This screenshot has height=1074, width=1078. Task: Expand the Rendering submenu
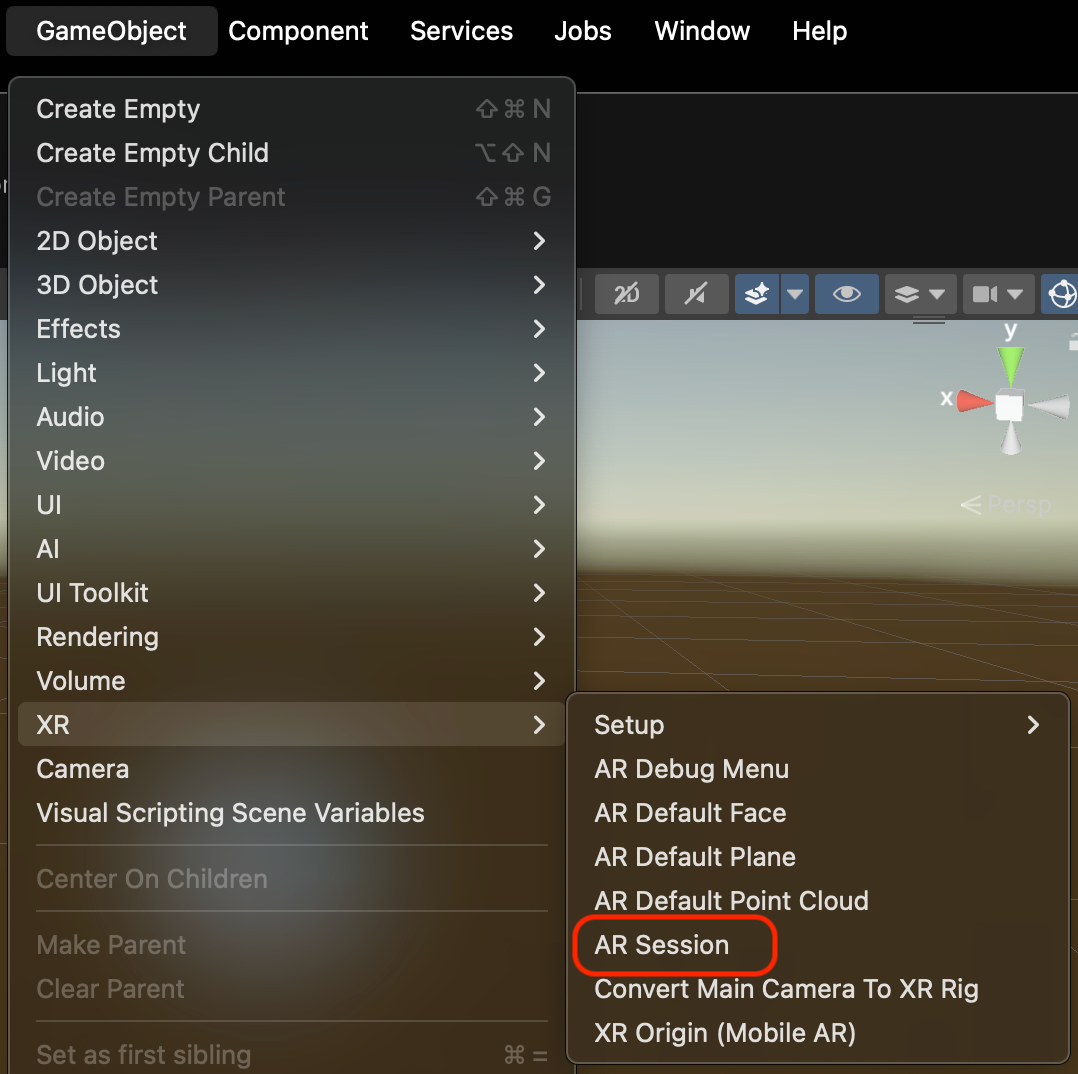tap(292, 637)
